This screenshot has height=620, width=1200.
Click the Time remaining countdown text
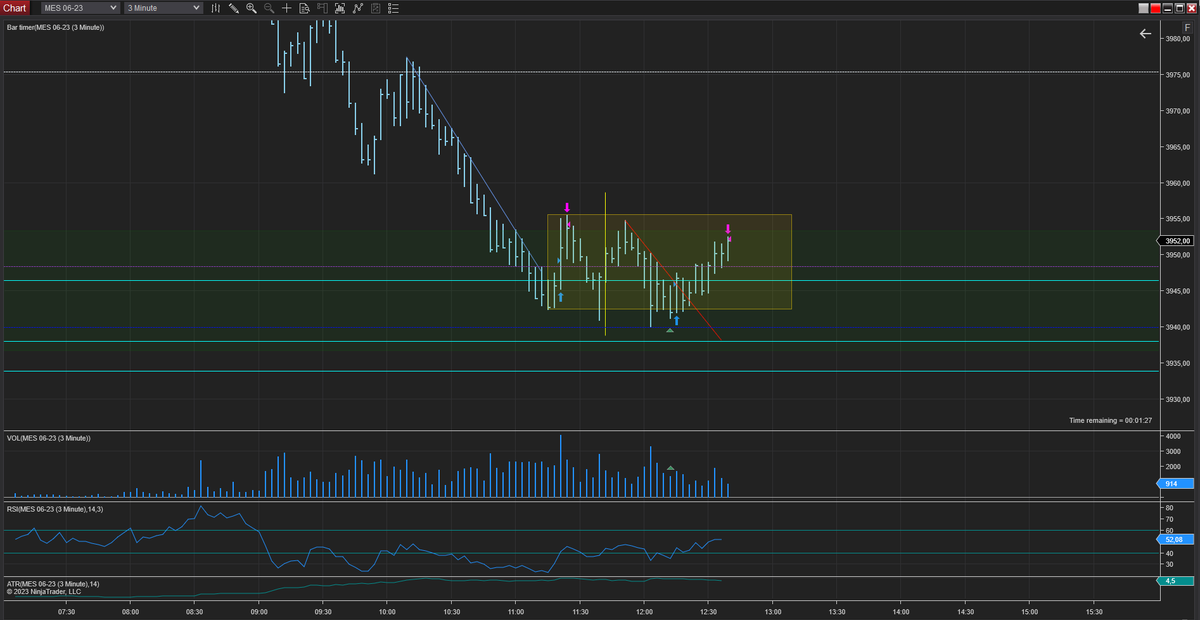point(1111,420)
